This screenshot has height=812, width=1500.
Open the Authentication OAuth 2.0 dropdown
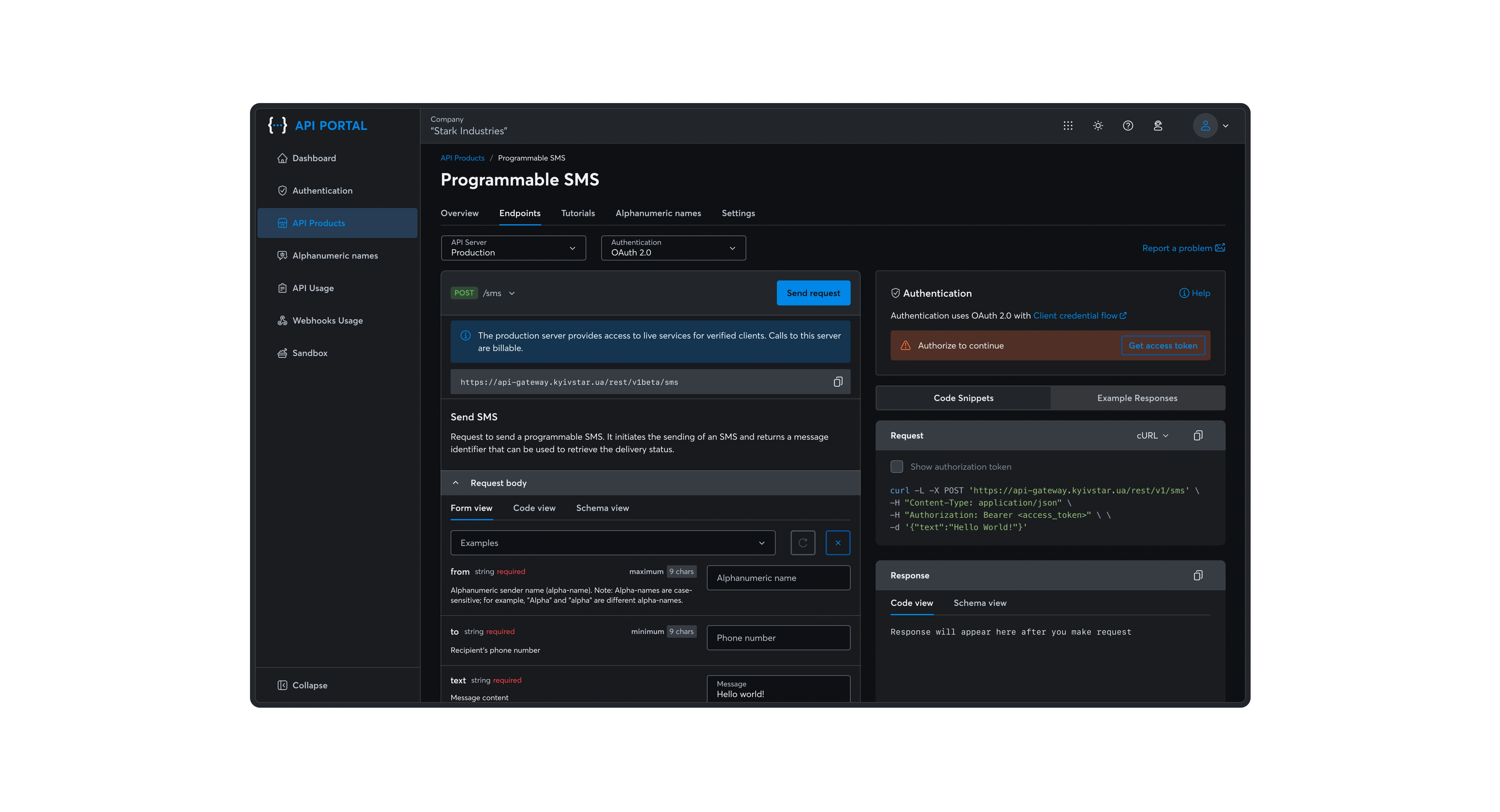click(673, 248)
